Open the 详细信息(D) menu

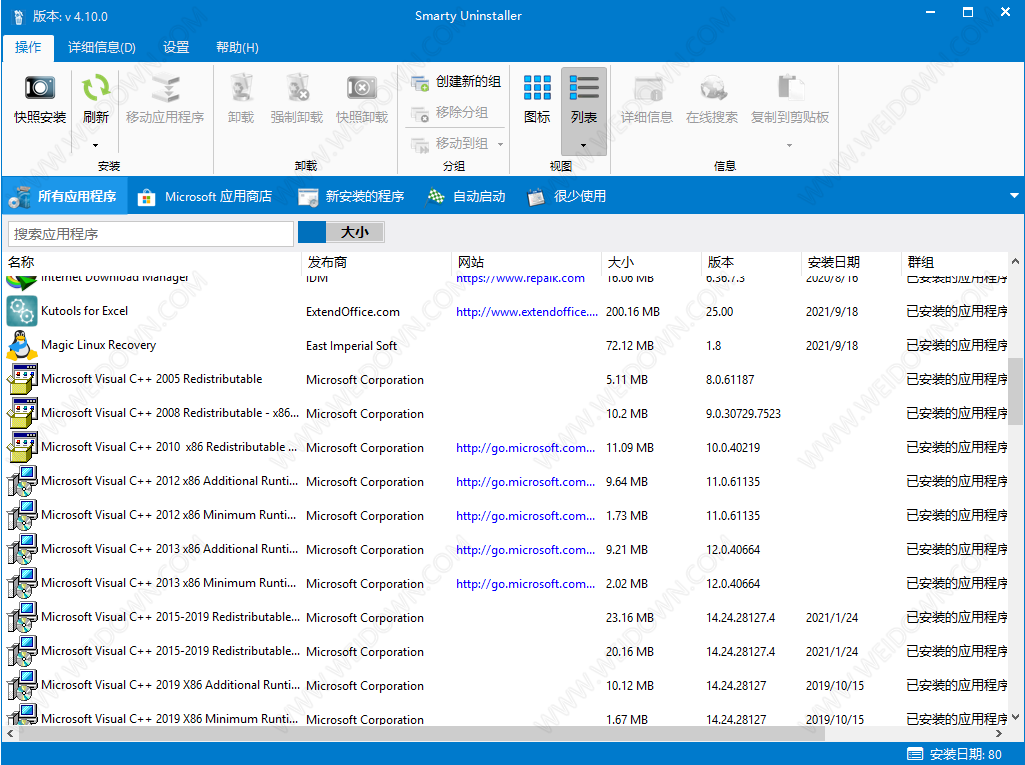pyautogui.click(x=102, y=47)
